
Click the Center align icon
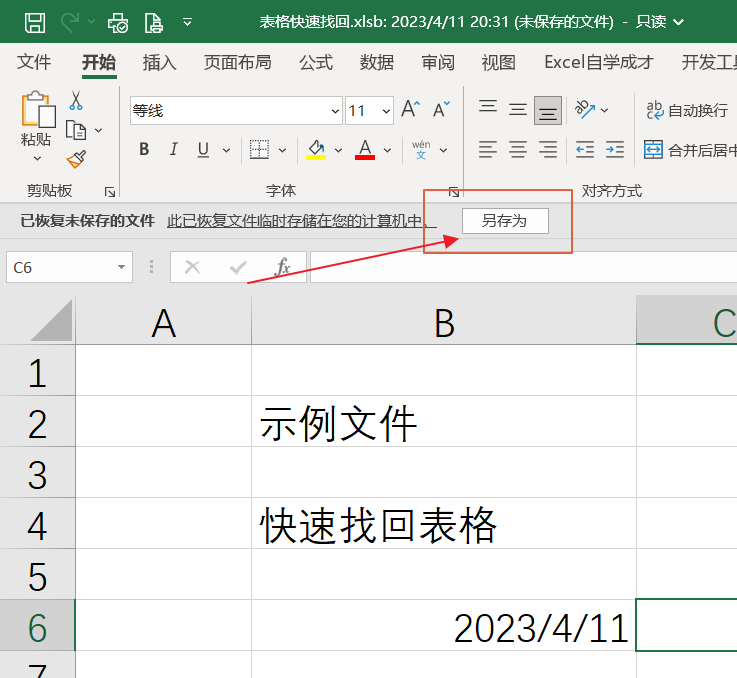click(x=517, y=150)
